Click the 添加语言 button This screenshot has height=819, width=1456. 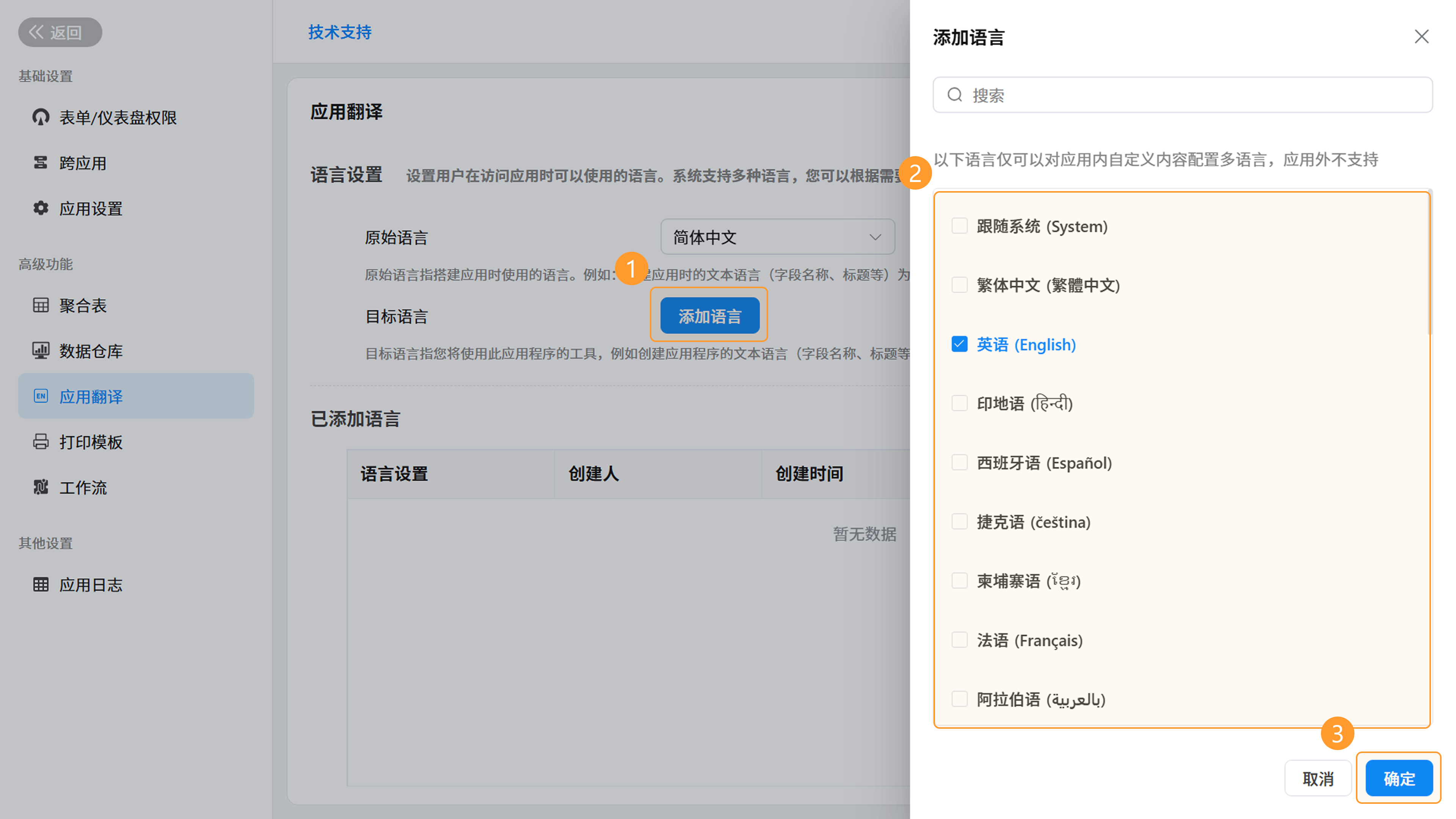click(x=709, y=316)
